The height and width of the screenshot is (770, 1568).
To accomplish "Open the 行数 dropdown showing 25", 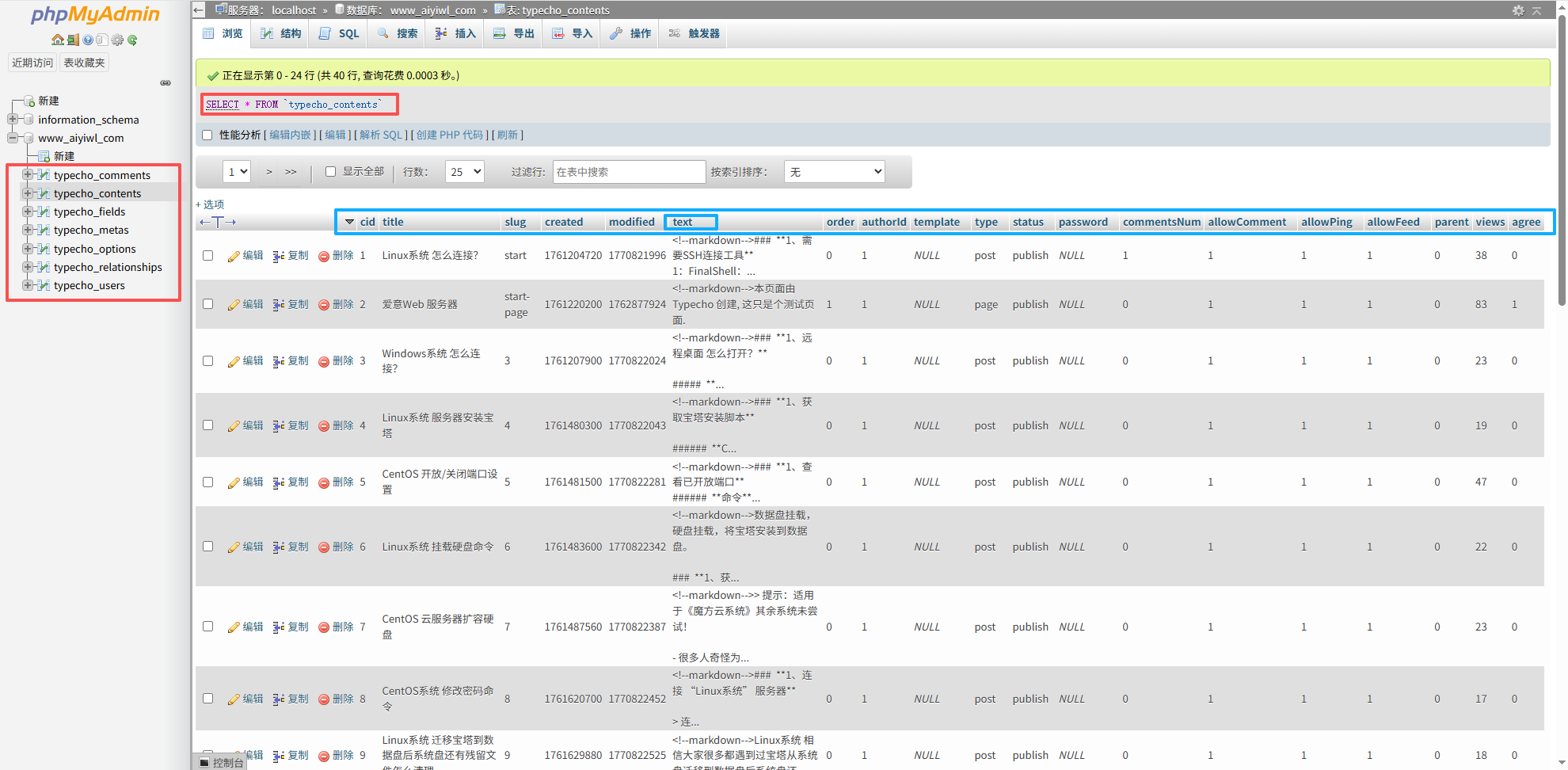I will 464,171.
